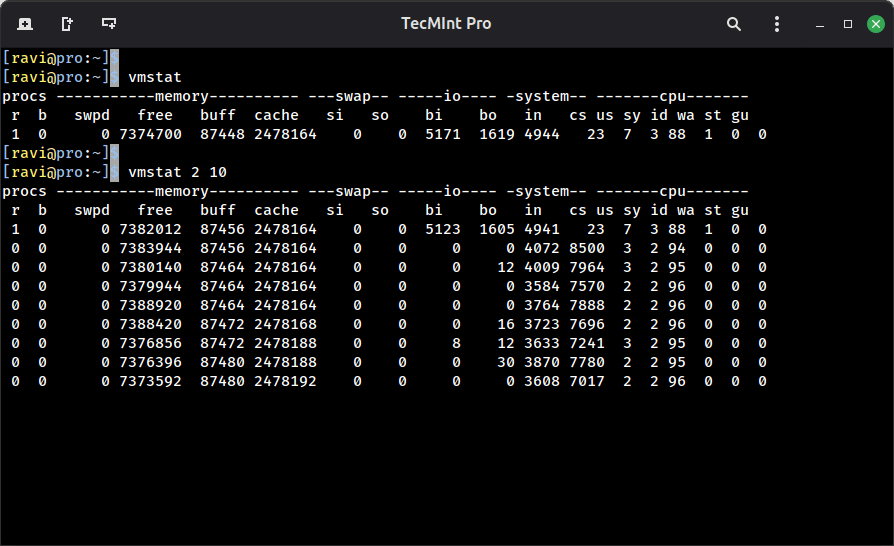Click the new session icon
894x546 pixels.
(24, 24)
